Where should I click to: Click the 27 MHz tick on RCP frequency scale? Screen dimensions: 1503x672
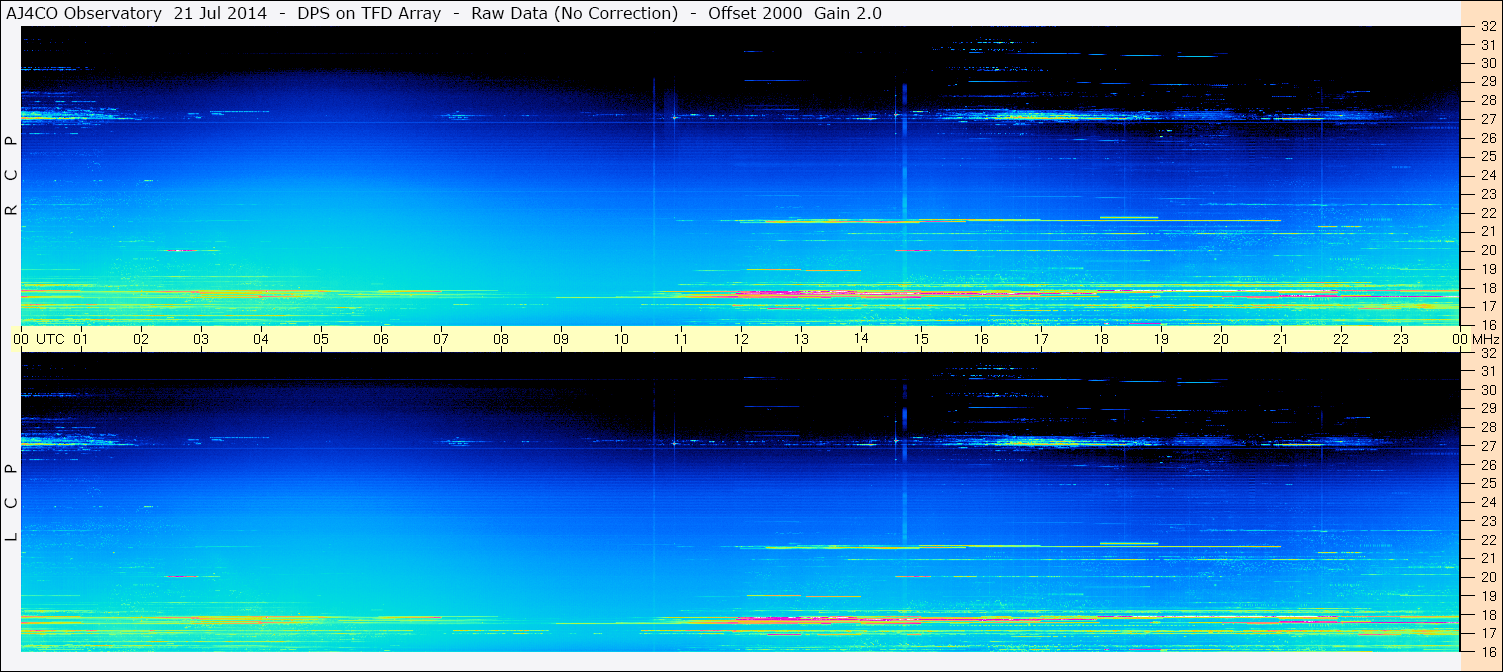coord(1488,119)
